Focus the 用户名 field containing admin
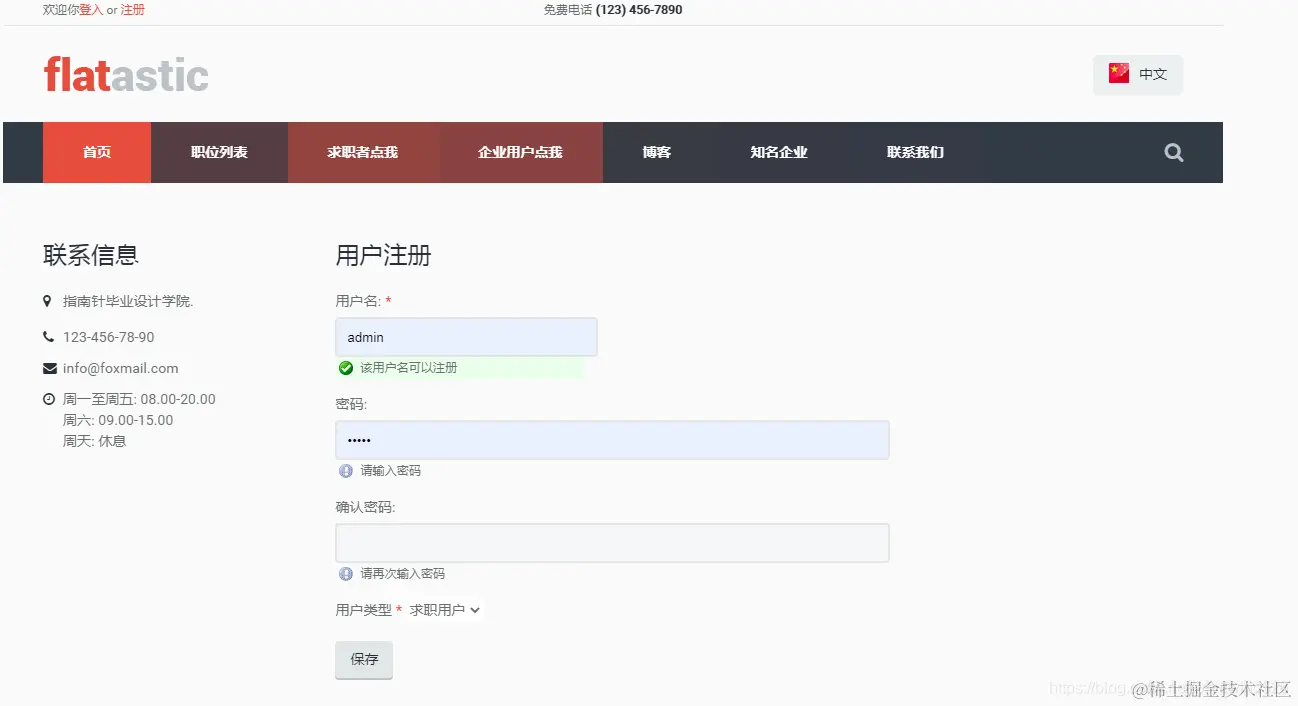The height and width of the screenshot is (706, 1298). 466,337
